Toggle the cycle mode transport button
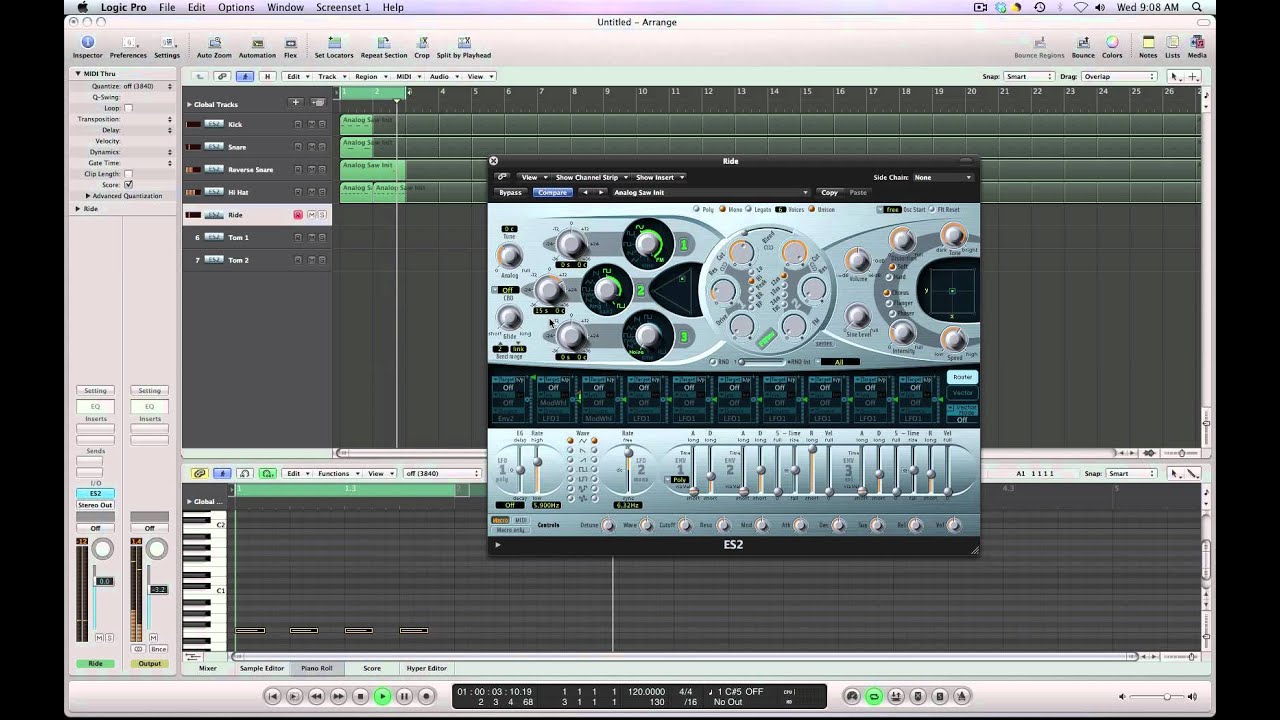 pos(874,696)
